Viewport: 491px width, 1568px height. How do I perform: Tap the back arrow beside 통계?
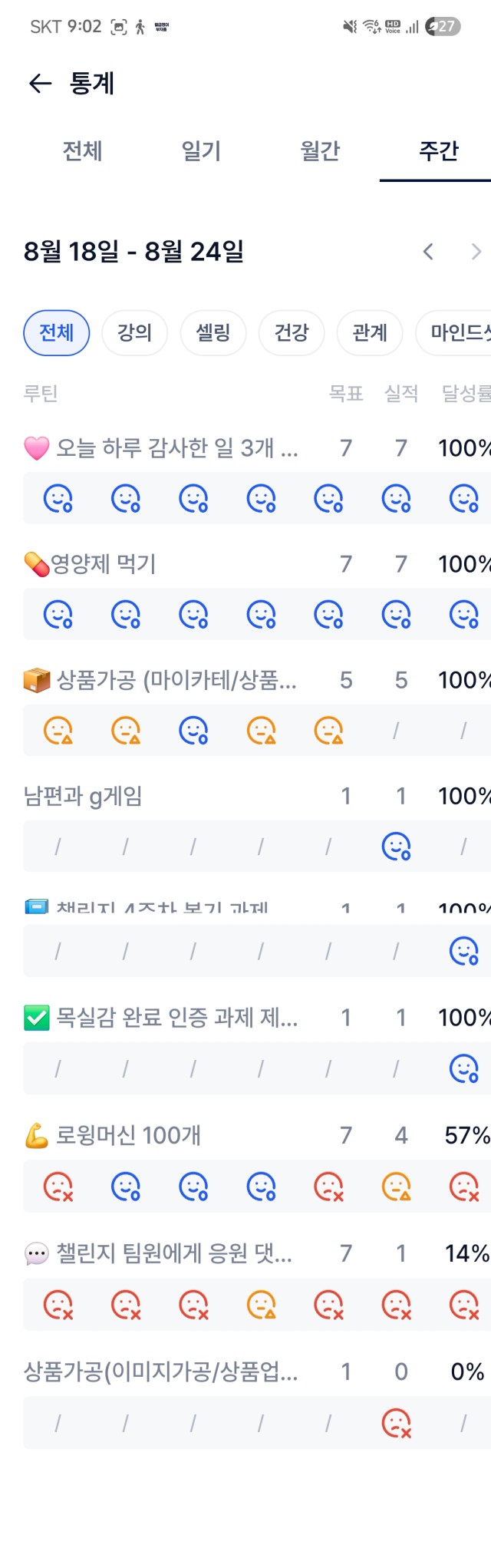point(40,83)
